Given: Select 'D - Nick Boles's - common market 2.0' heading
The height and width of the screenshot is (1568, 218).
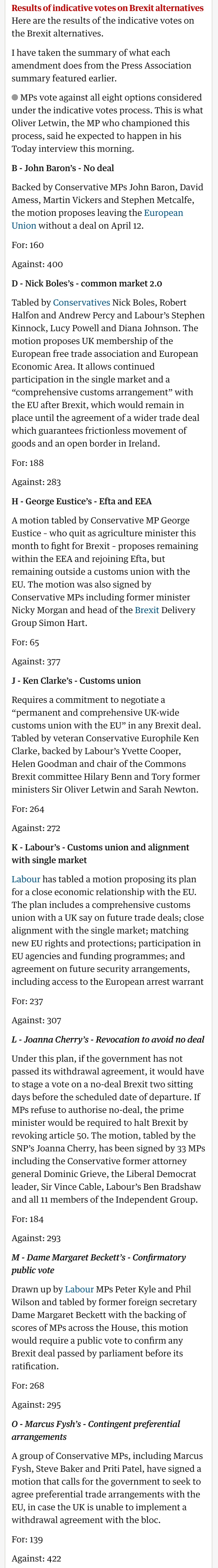Looking at the screenshot, I should click(87, 283).
